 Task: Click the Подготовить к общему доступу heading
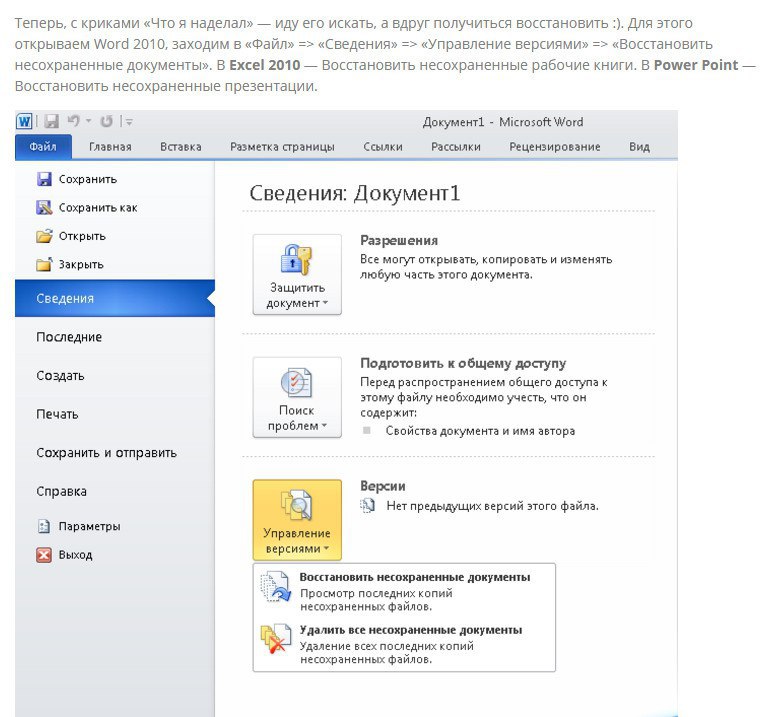pos(463,363)
